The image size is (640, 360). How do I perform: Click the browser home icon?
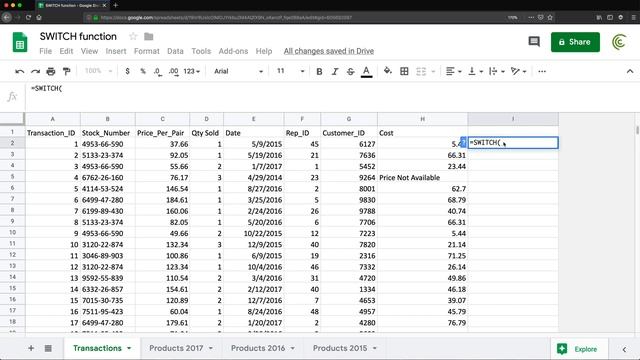tap(39, 18)
